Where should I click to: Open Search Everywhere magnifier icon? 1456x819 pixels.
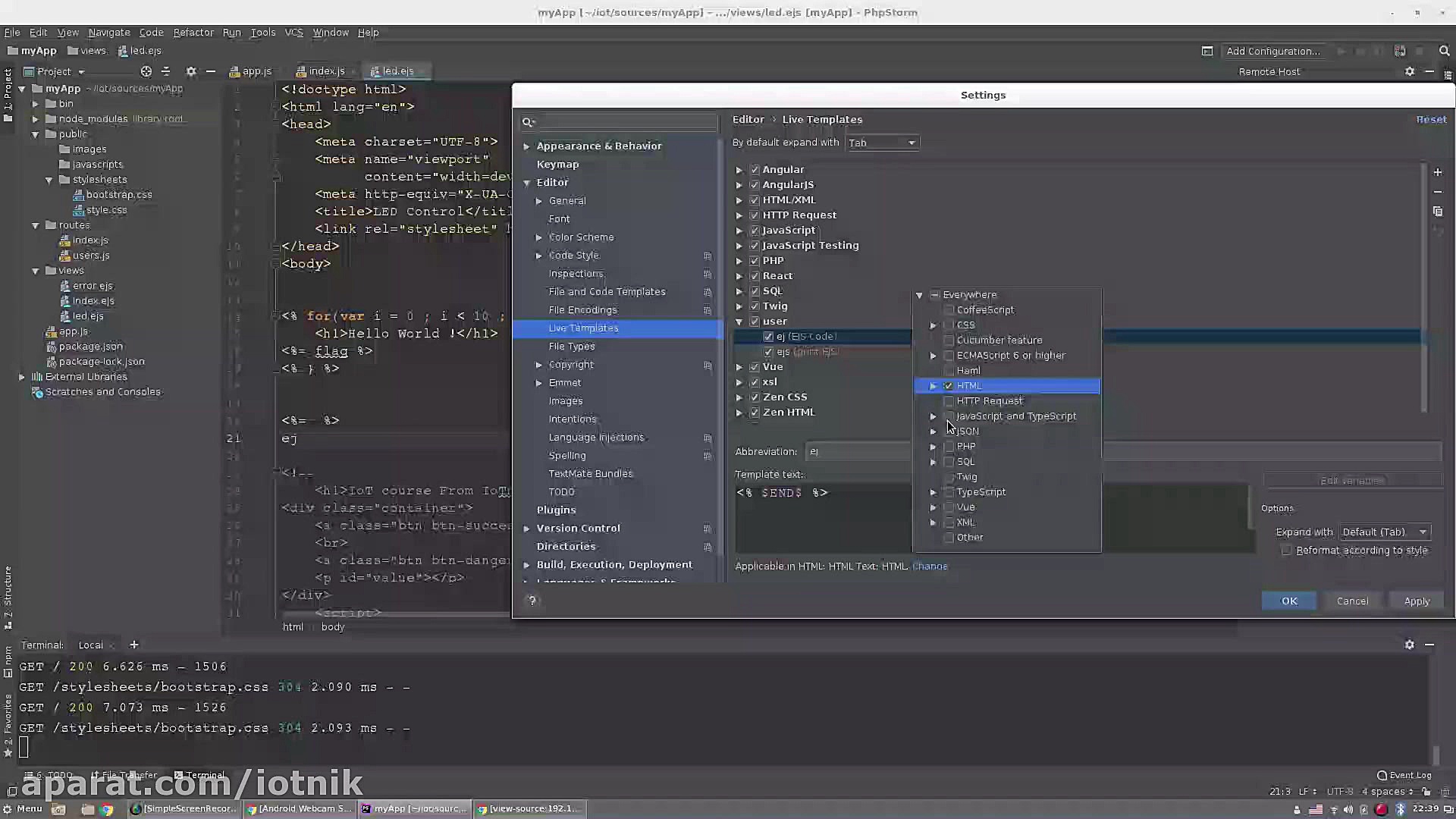[x=1444, y=51]
